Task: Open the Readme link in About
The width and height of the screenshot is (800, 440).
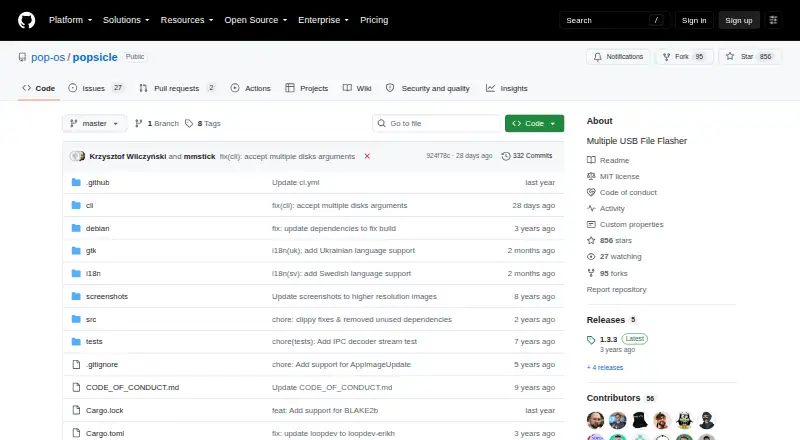Action: tap(608, 160)
